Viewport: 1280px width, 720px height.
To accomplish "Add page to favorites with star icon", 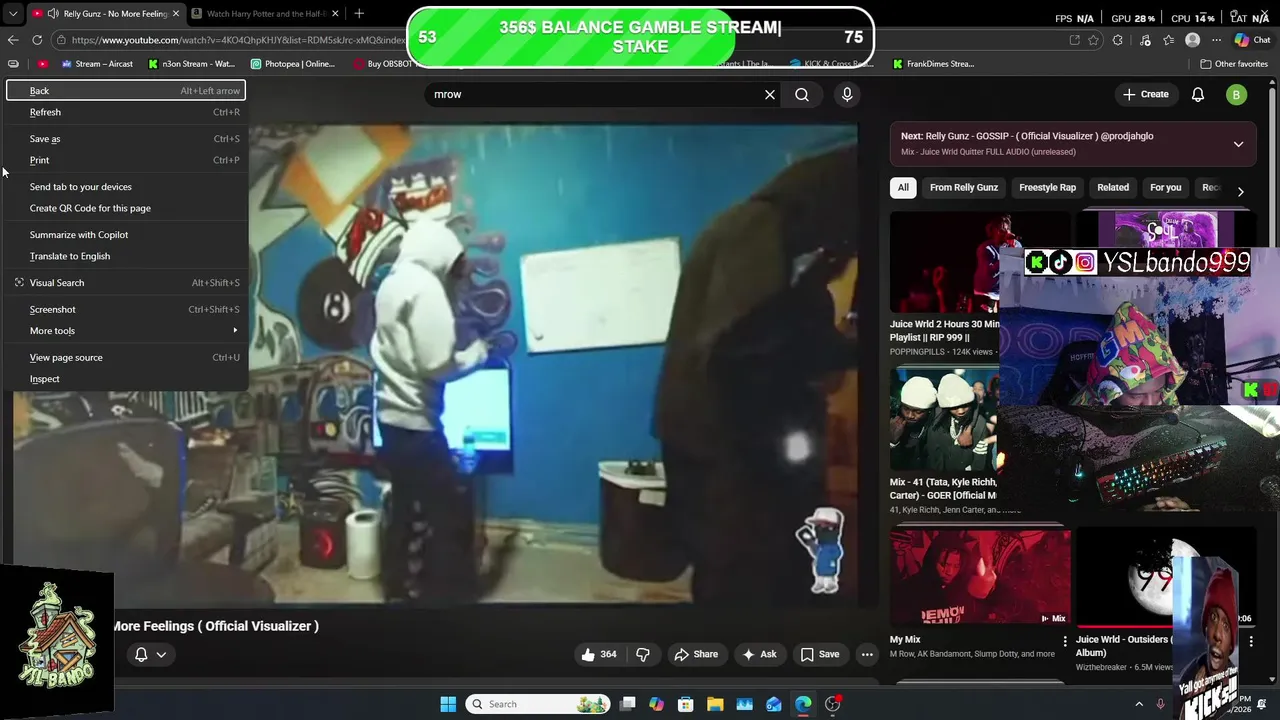I will pyautogui.click(x=1093, y=40).
